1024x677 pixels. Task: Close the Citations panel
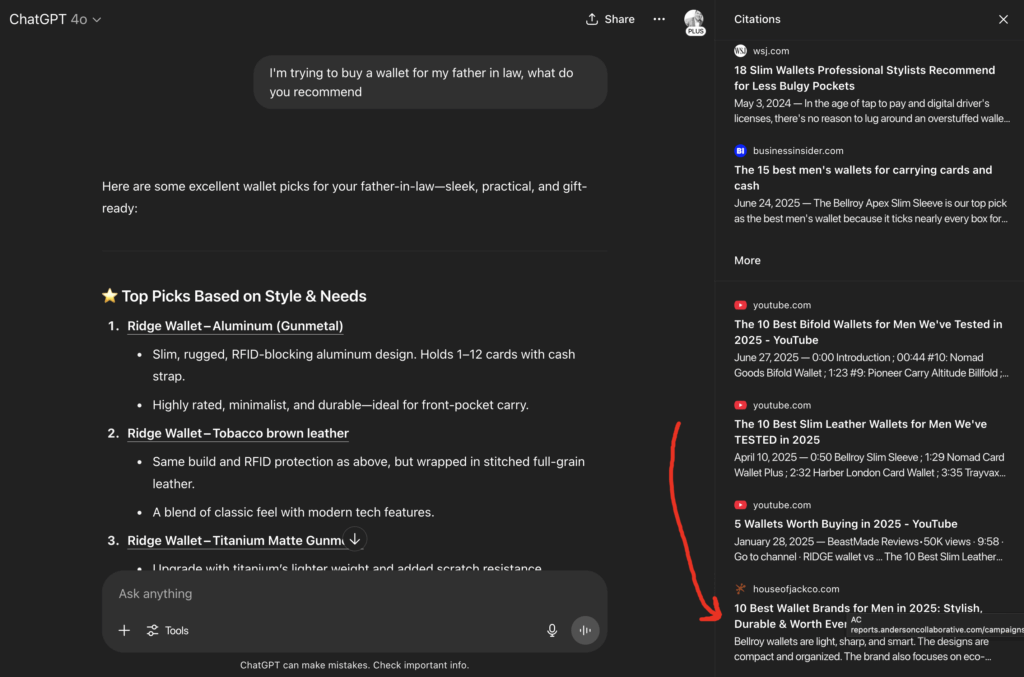click(1003, 20)
